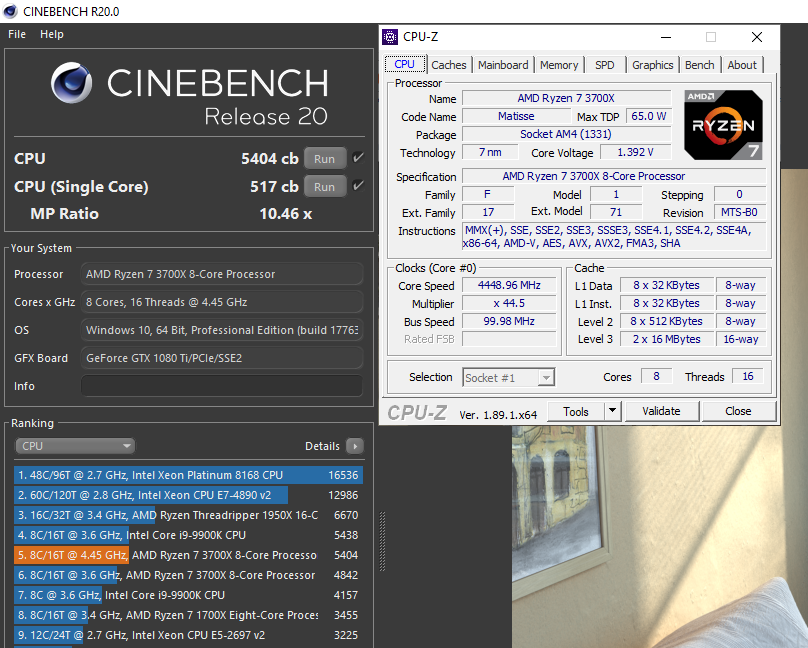Select ranking row Xeon E5-2697 v2
Screen dimensions: 808x648
point(189,635)
